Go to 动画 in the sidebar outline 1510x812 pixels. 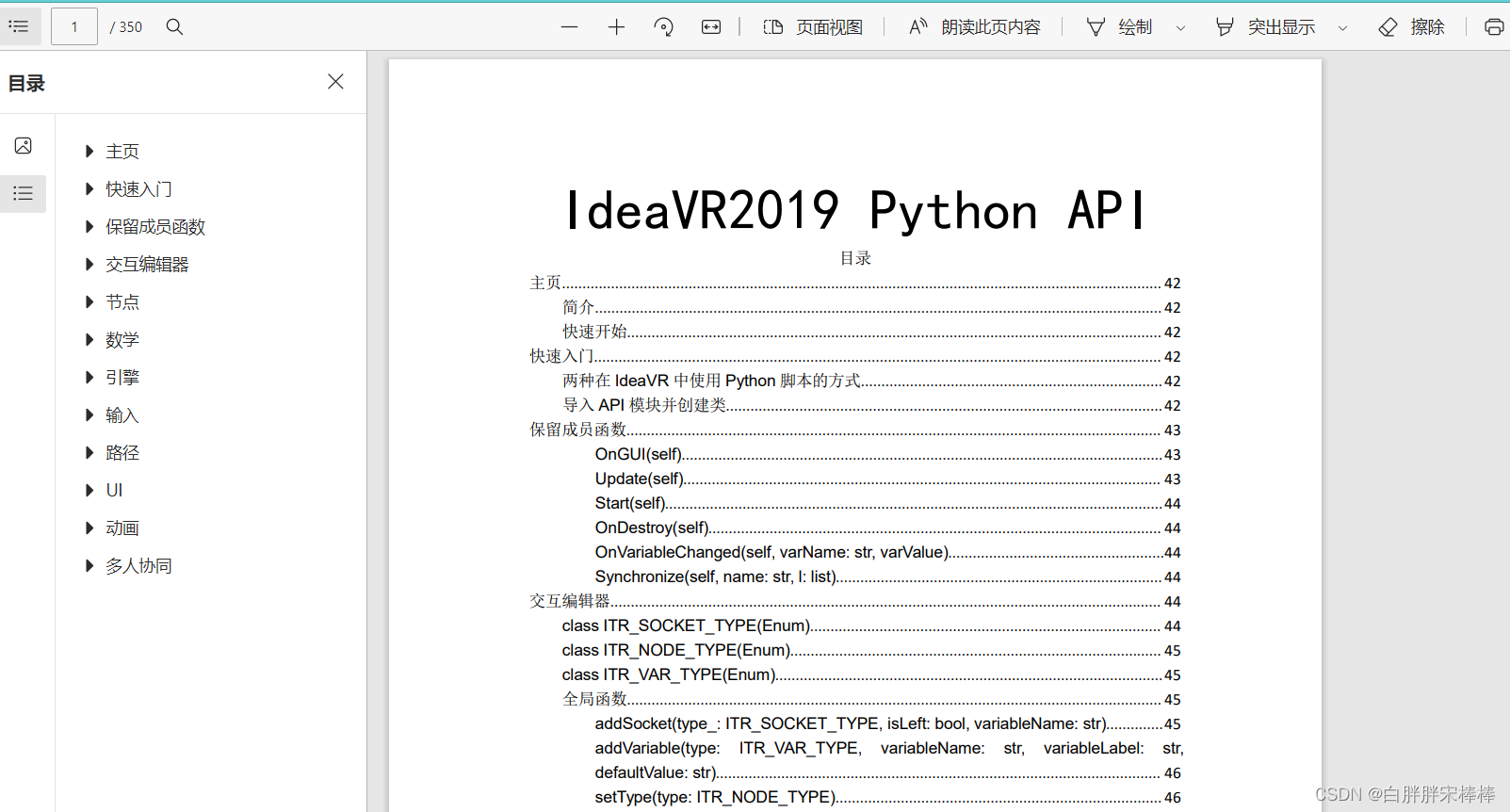tap(122, 528)
